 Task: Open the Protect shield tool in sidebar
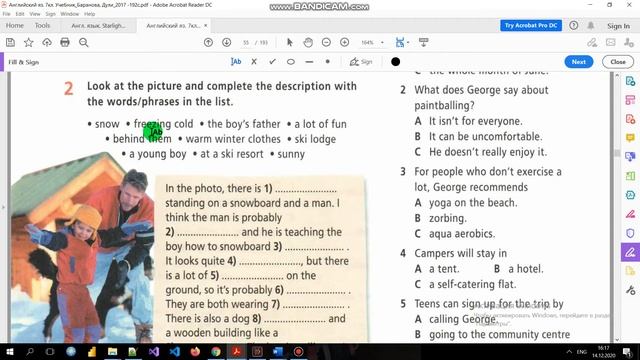(630, 233)
